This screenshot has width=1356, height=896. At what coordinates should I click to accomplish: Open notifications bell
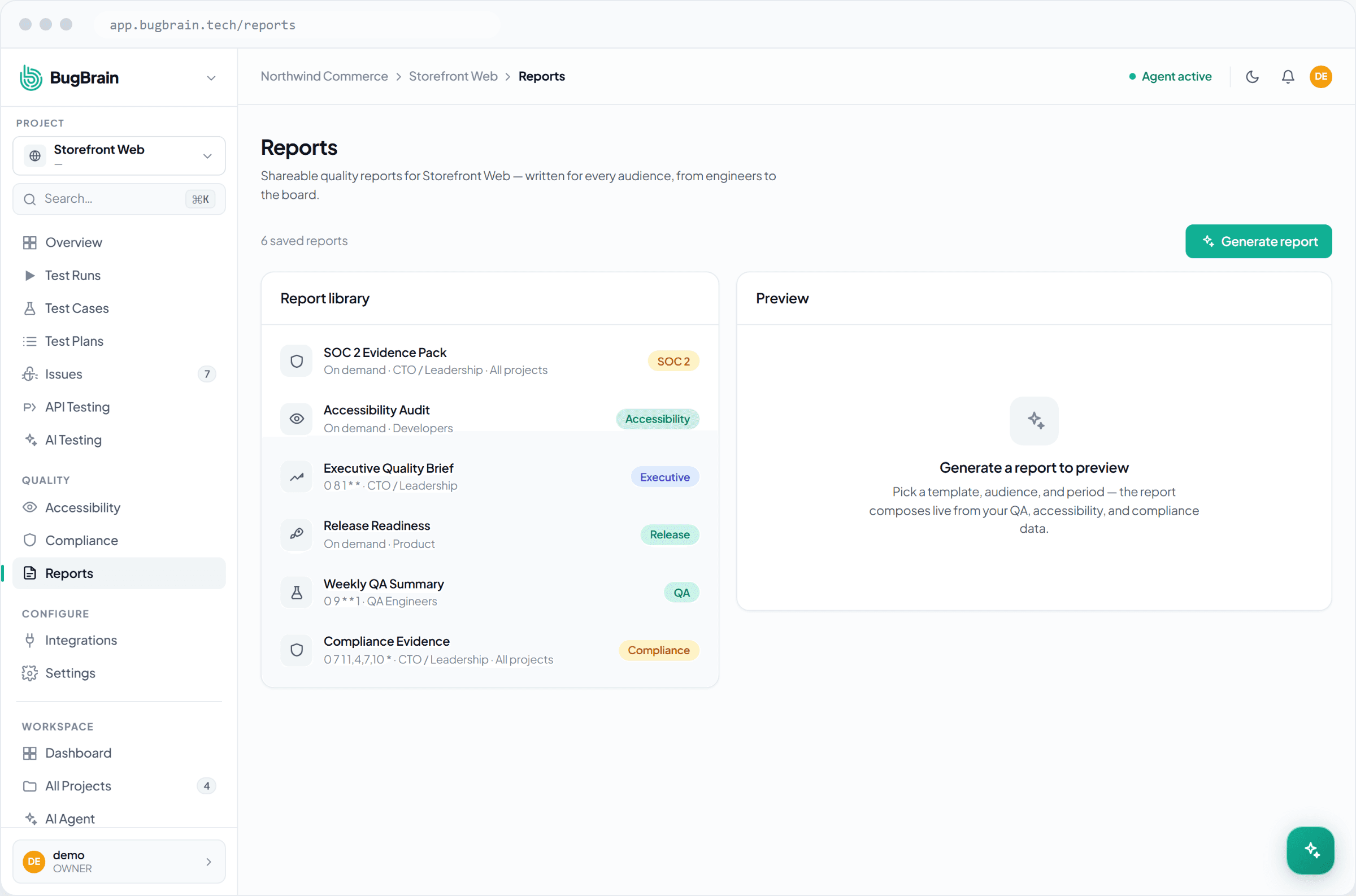click(x=1288, y=77)
